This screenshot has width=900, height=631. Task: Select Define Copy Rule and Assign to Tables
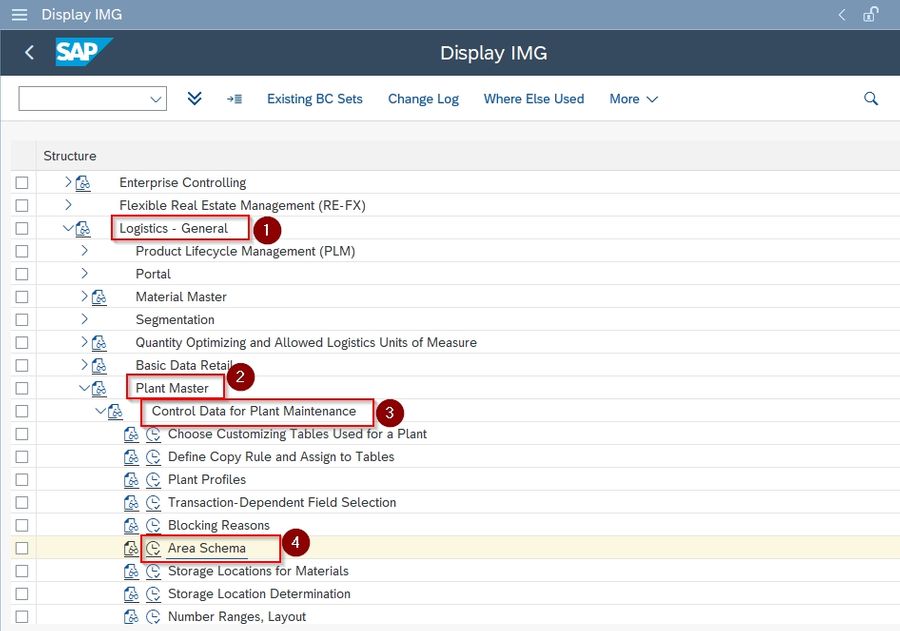point(281,457)
